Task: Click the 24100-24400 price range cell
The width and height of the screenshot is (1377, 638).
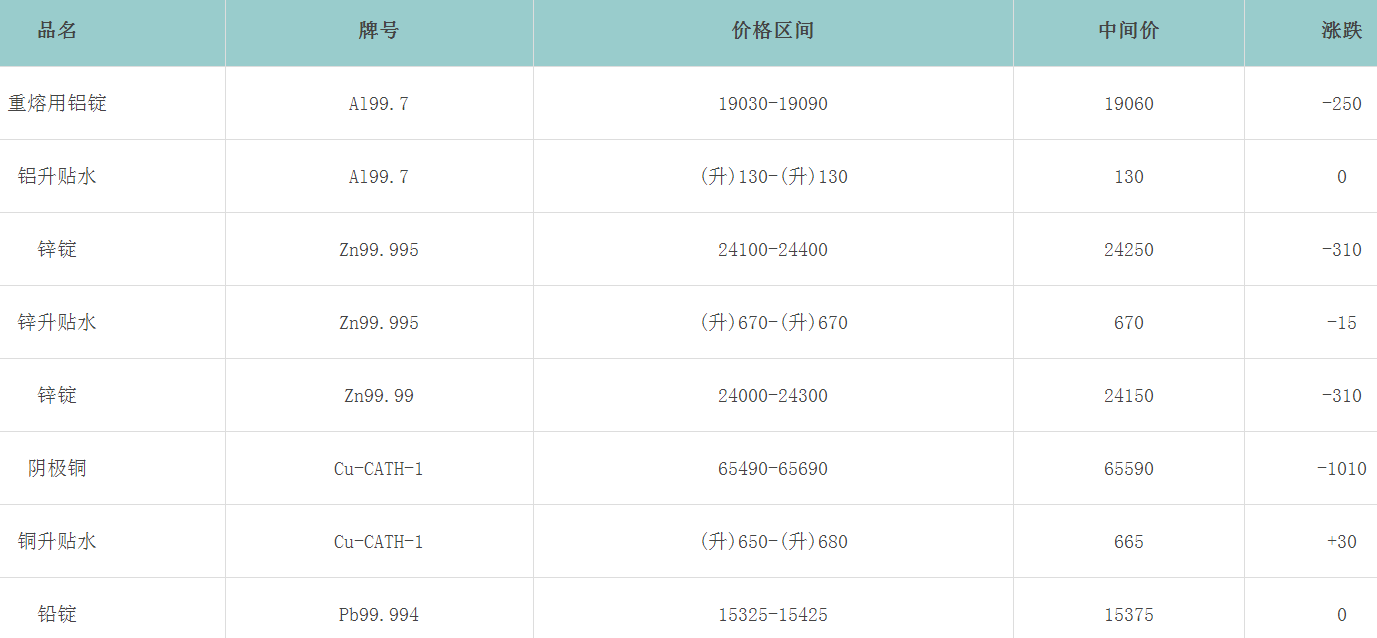Action: (x=772, y=250)
